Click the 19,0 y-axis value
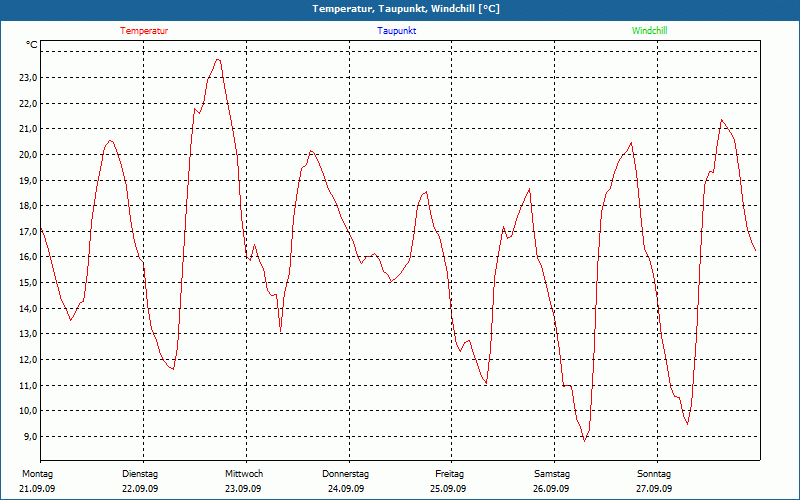Image resolution: width=800 pixels, height=500 pixels. point(28,180)
